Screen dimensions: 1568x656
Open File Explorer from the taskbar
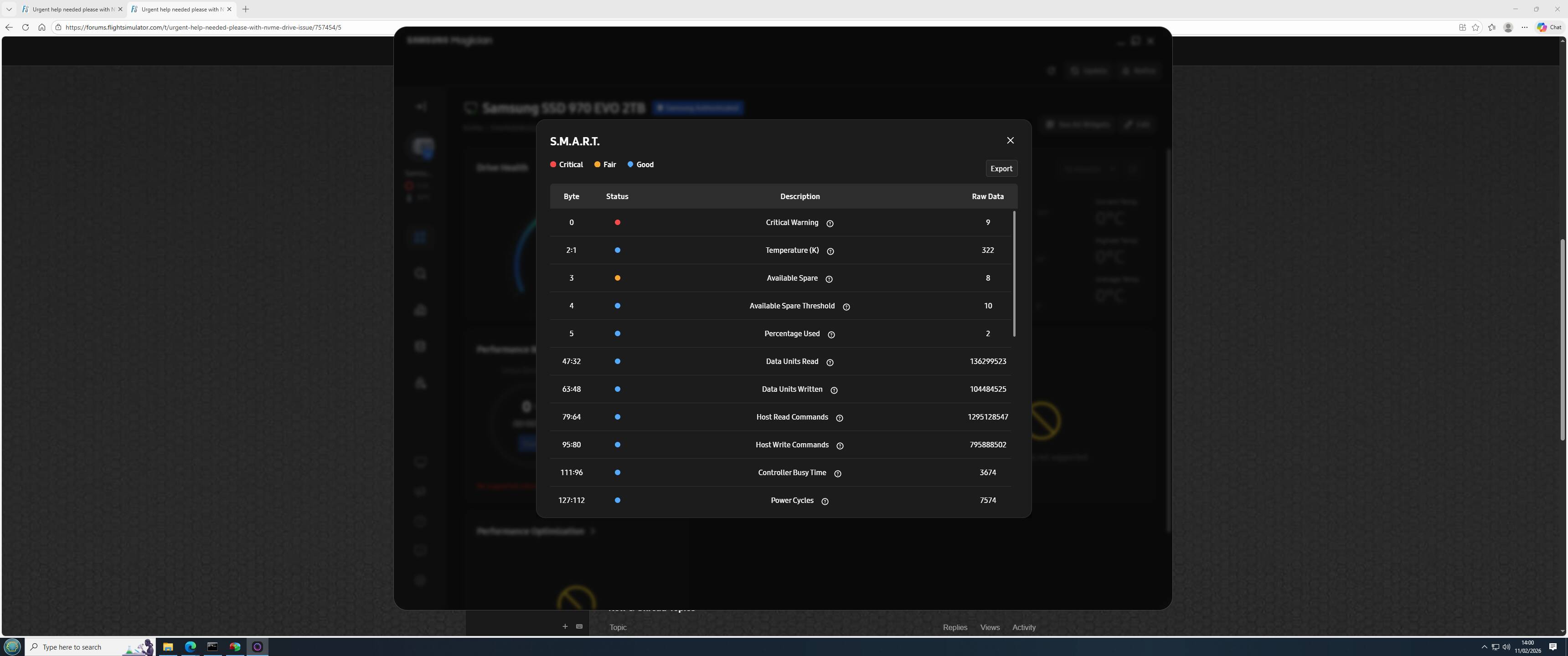point(168,647)
